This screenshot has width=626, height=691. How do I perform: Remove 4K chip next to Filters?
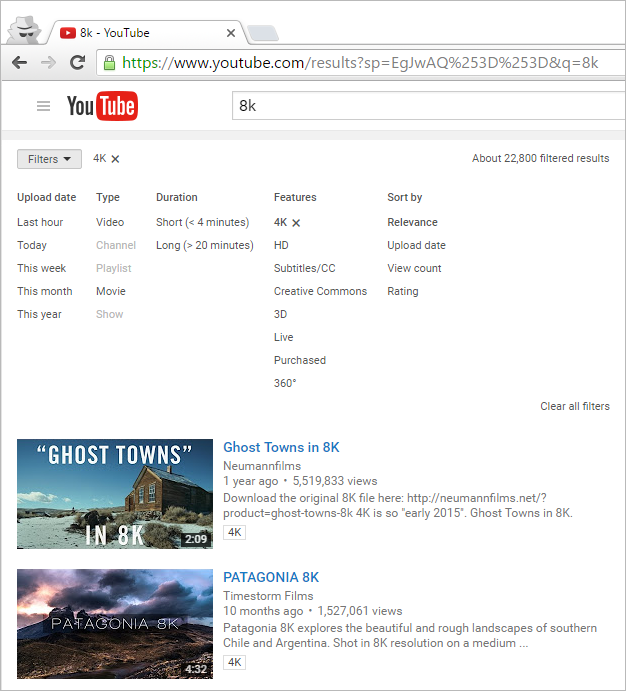click(x=115, y=159)
